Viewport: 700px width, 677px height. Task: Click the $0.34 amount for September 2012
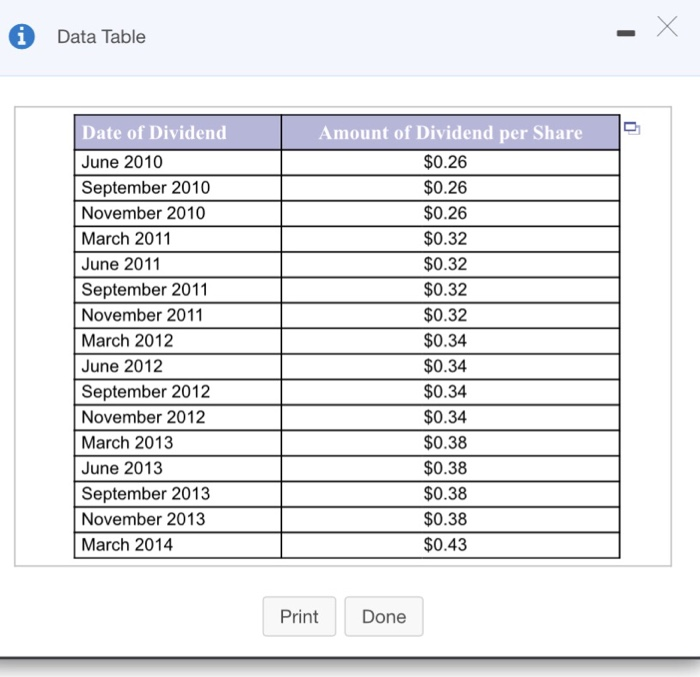point(450,392)
